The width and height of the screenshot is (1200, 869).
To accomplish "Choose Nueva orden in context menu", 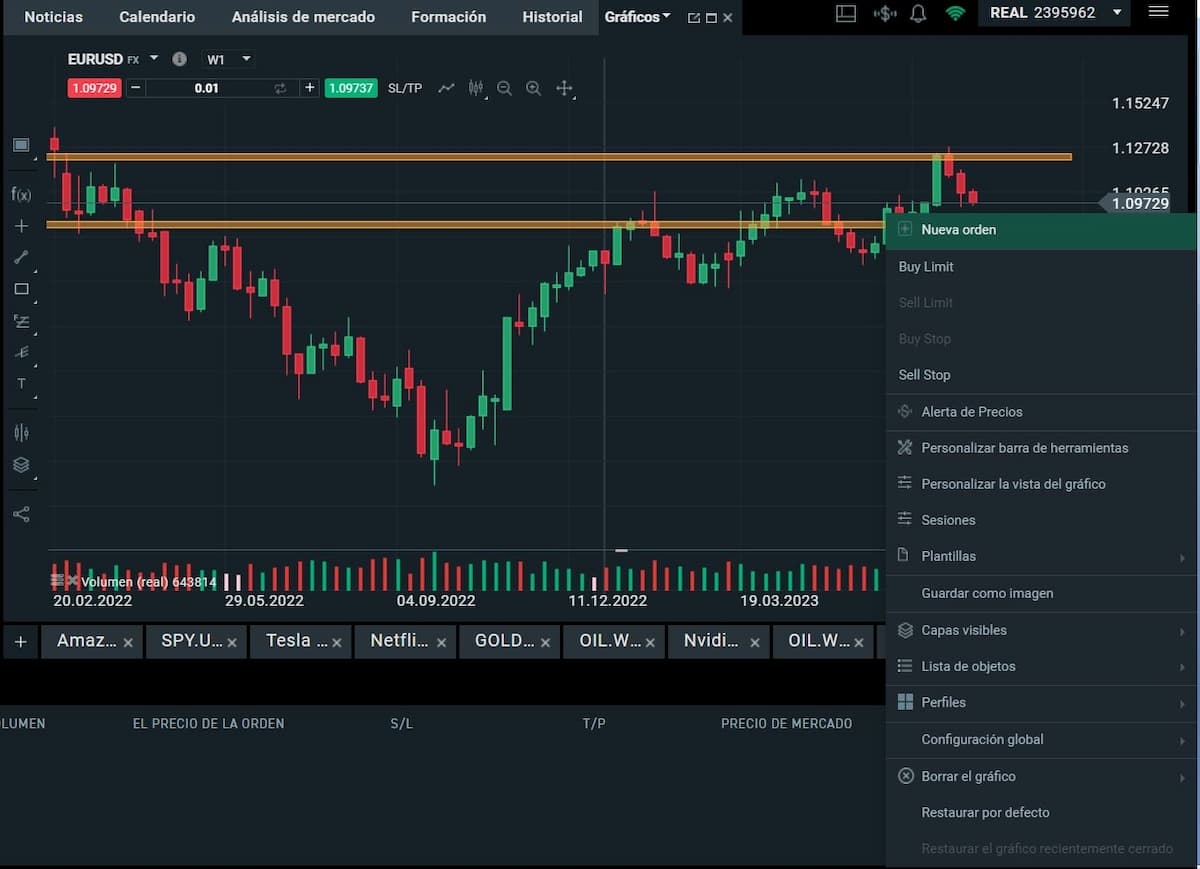I will coord(1041,230).
